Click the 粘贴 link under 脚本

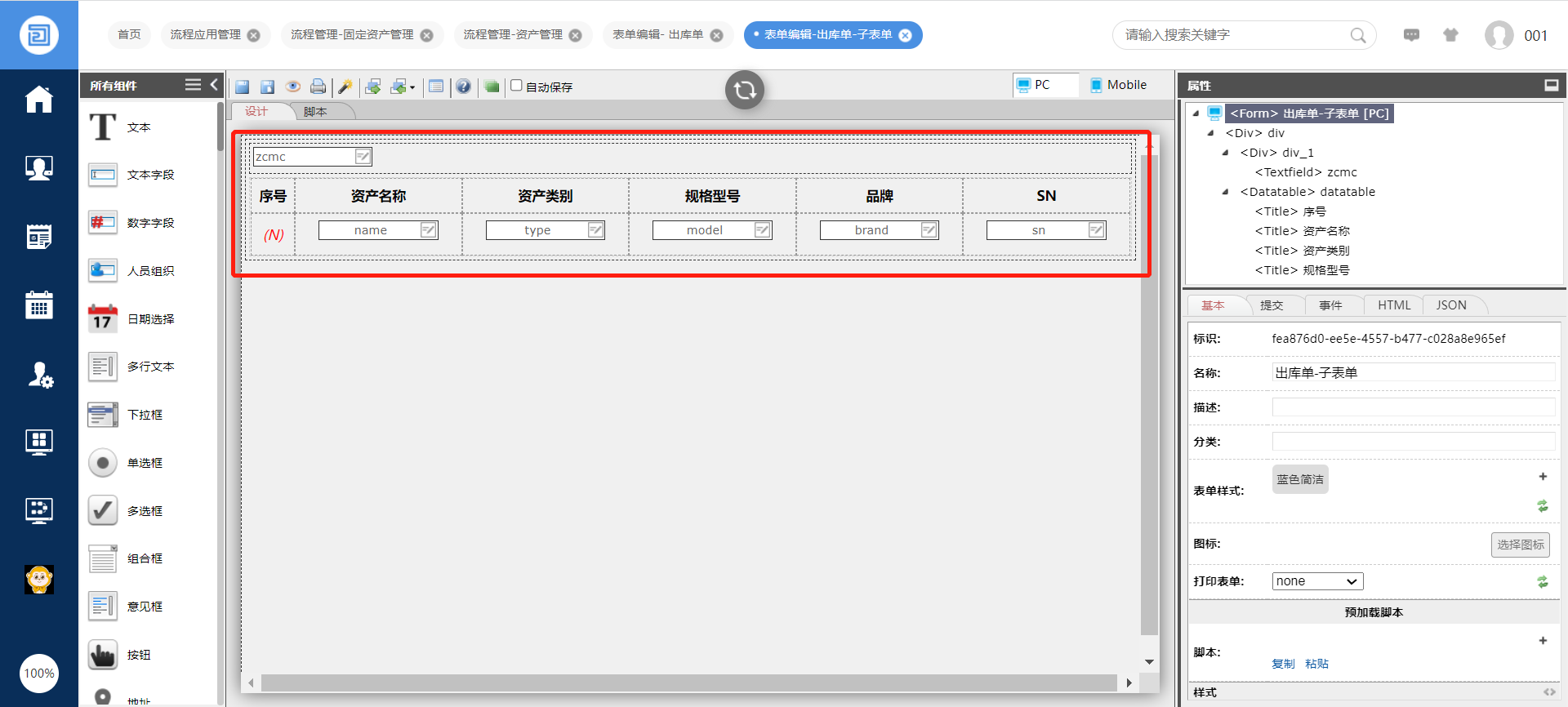tap(1316, 664)
